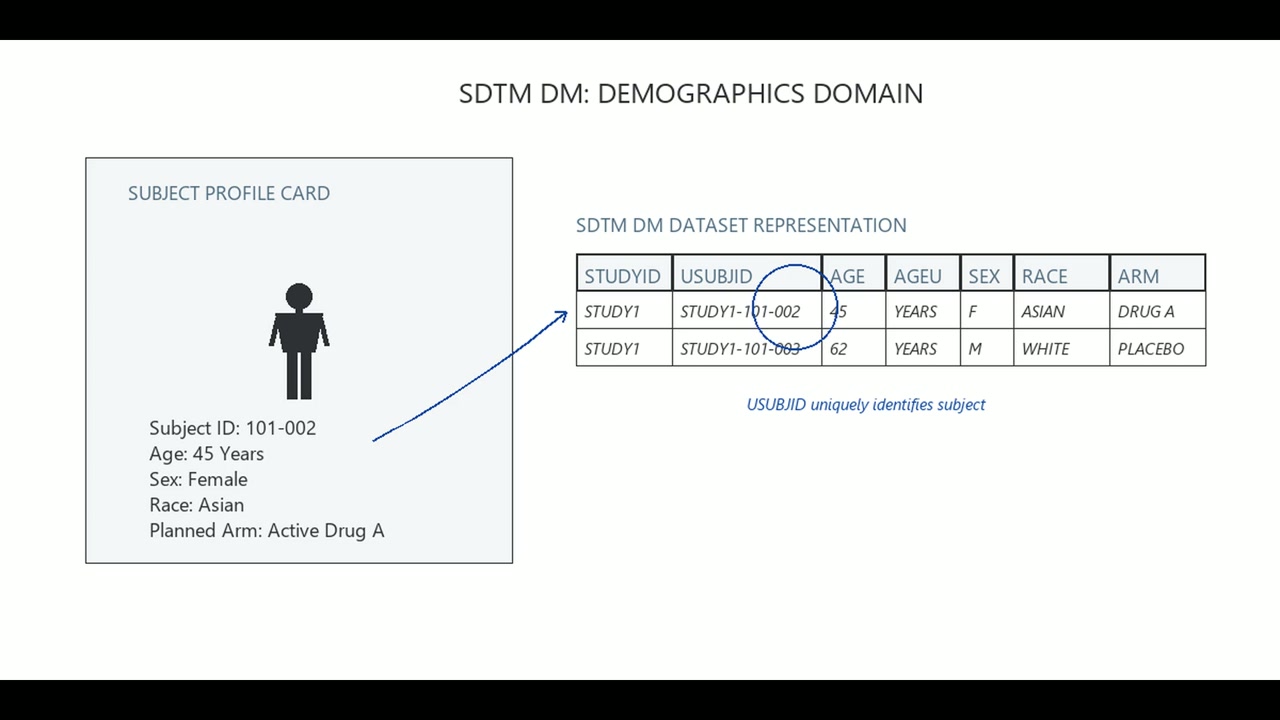Click the "Age: 45 Years" line
Viewport: 1280px width, 720px height.
(x=207, y=454)
